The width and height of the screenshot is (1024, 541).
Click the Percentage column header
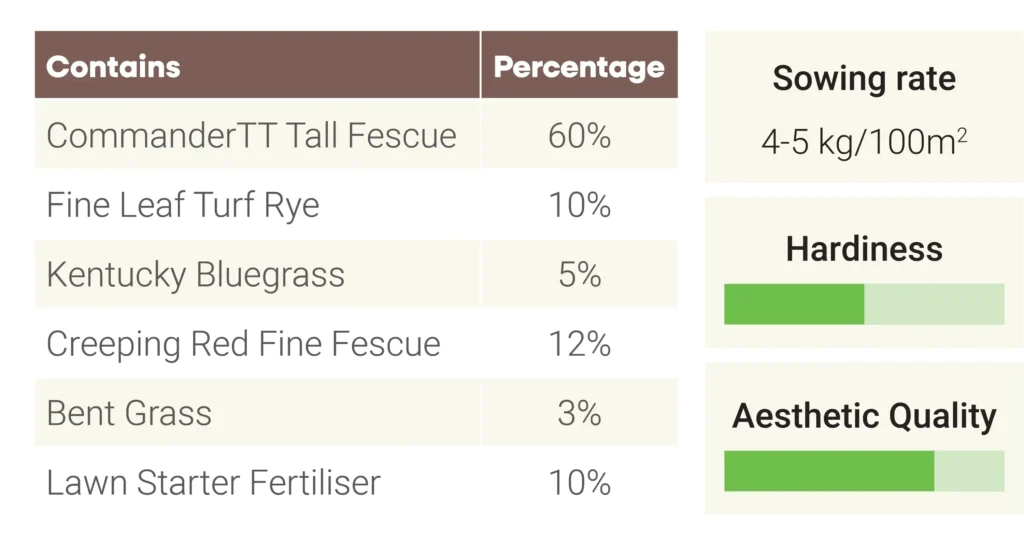pyautogui.click(x=579, y=67)
